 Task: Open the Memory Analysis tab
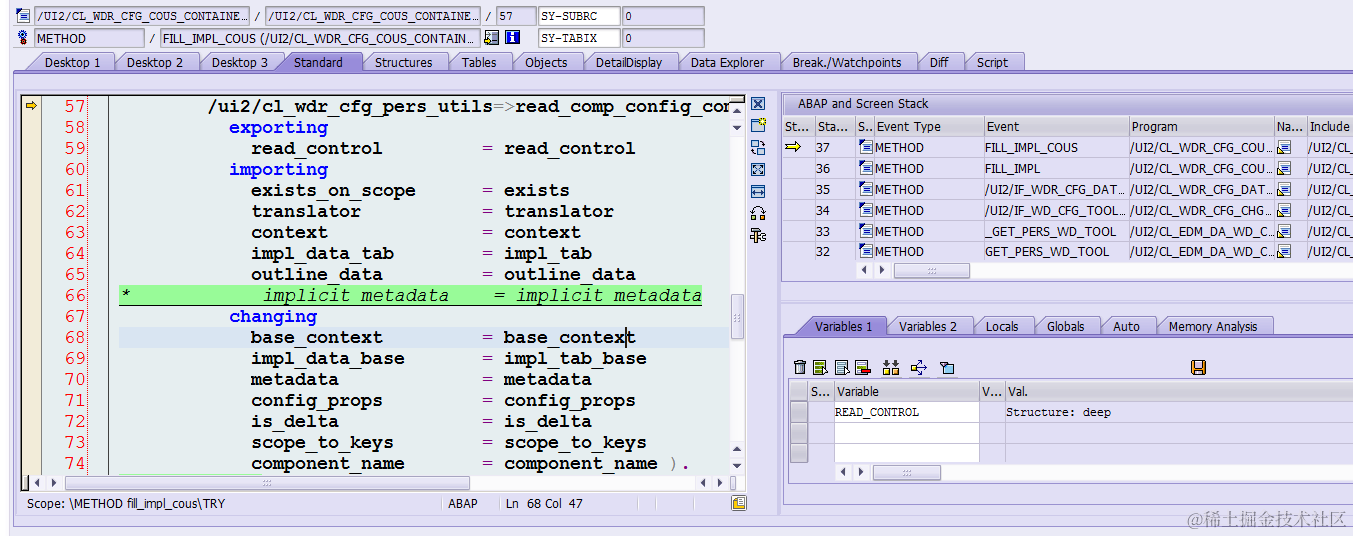[x=1212, y=326]
